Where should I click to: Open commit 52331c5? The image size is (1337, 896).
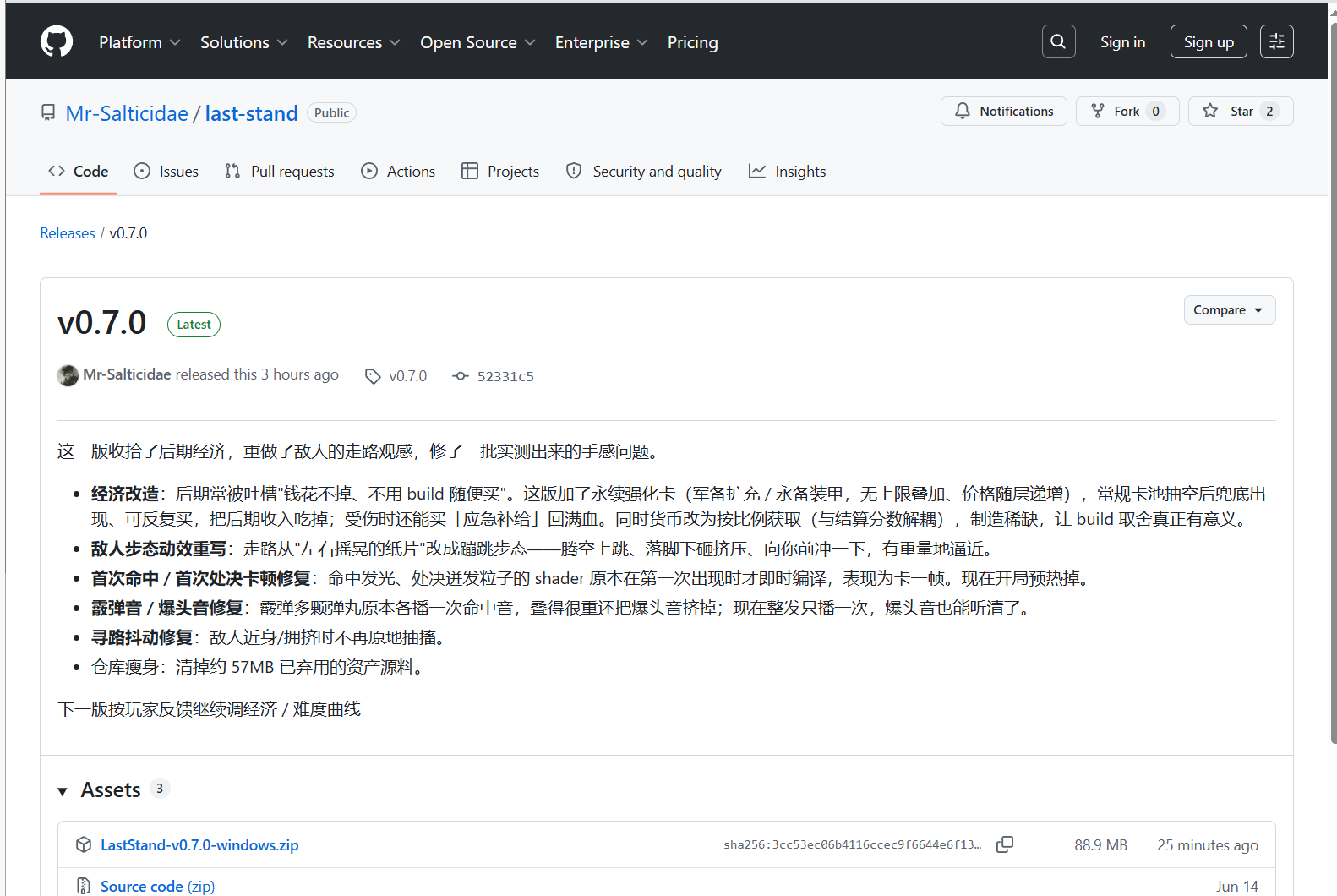coord(505,376)
